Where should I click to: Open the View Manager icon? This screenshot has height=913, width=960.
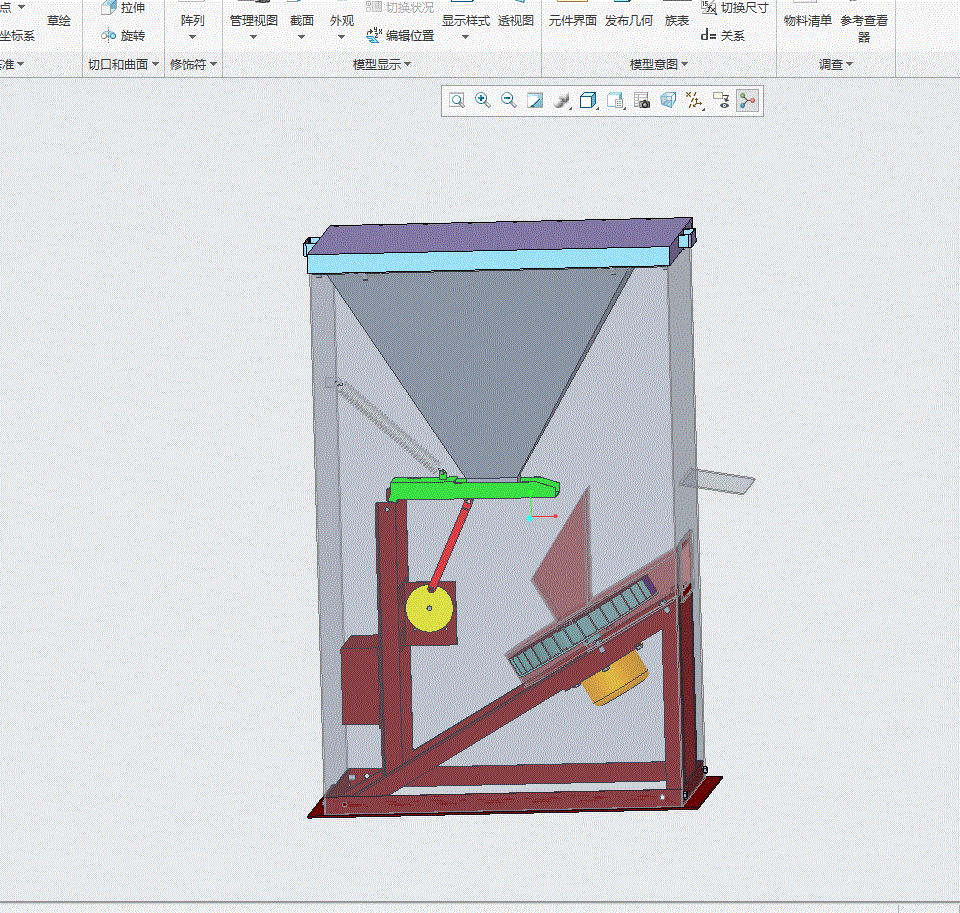tap(615, 100)
